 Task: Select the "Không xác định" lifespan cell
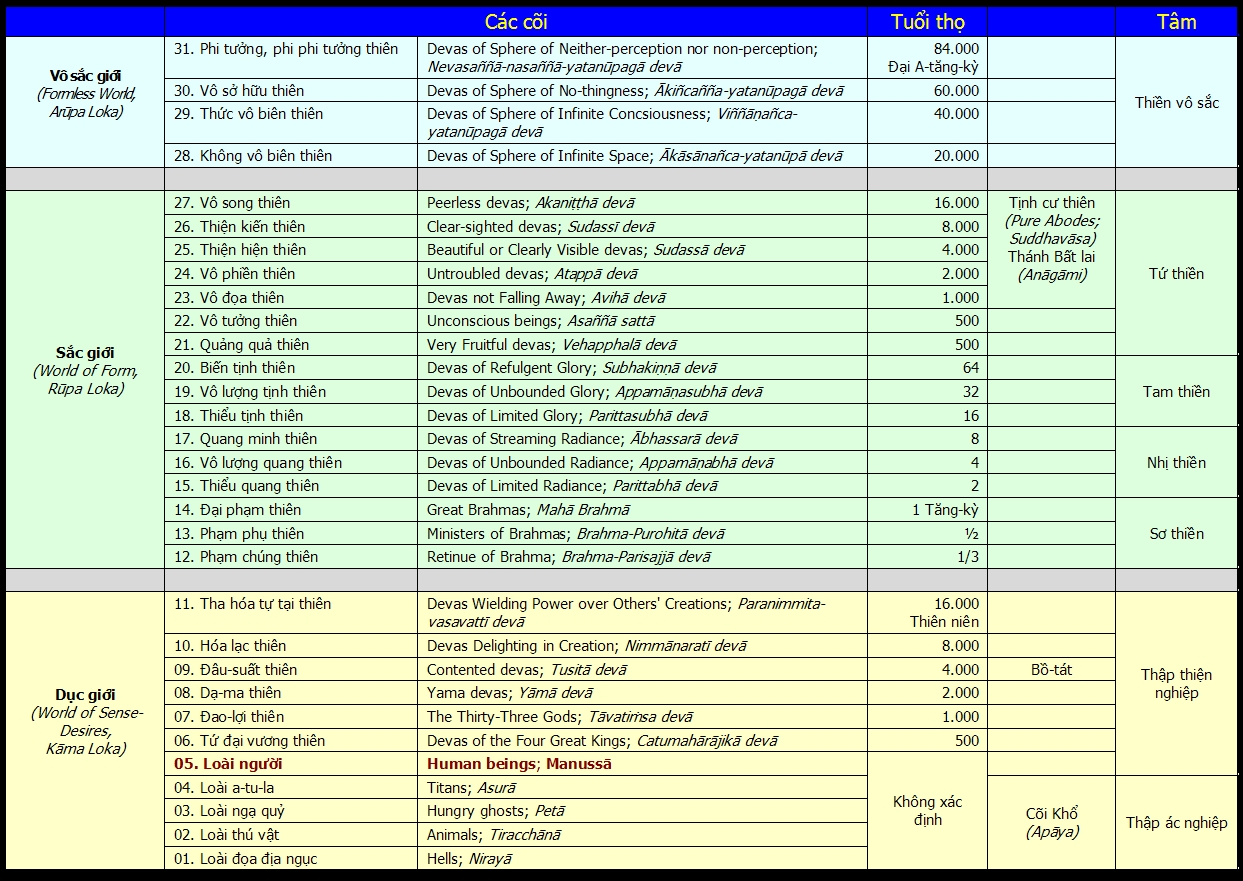coord(927,810)
